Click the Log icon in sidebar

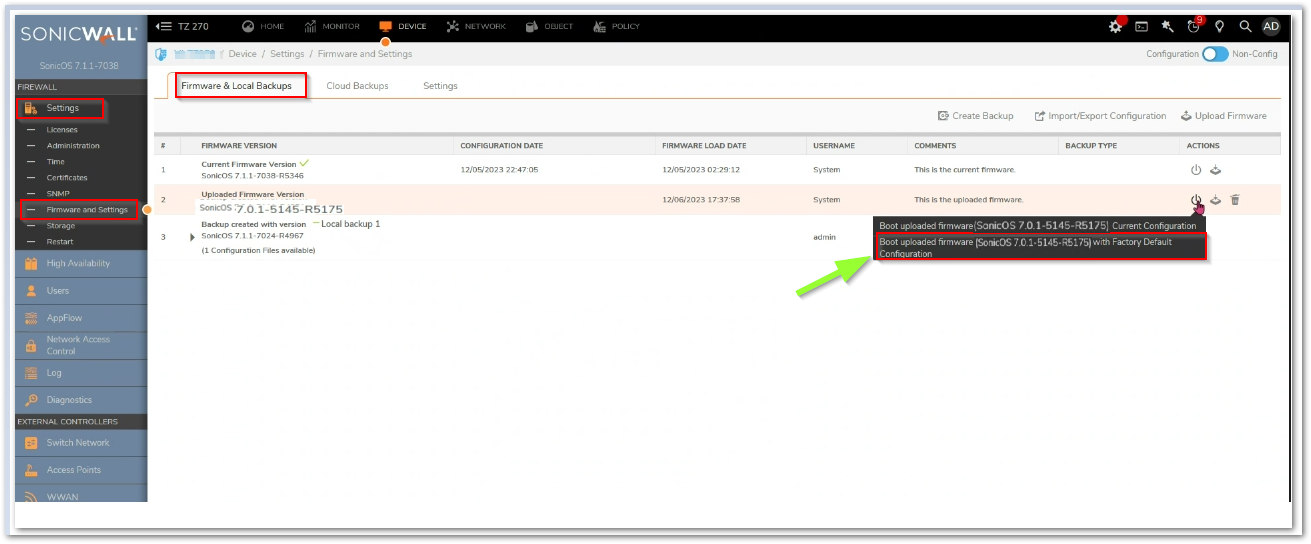tap(31, 373)
